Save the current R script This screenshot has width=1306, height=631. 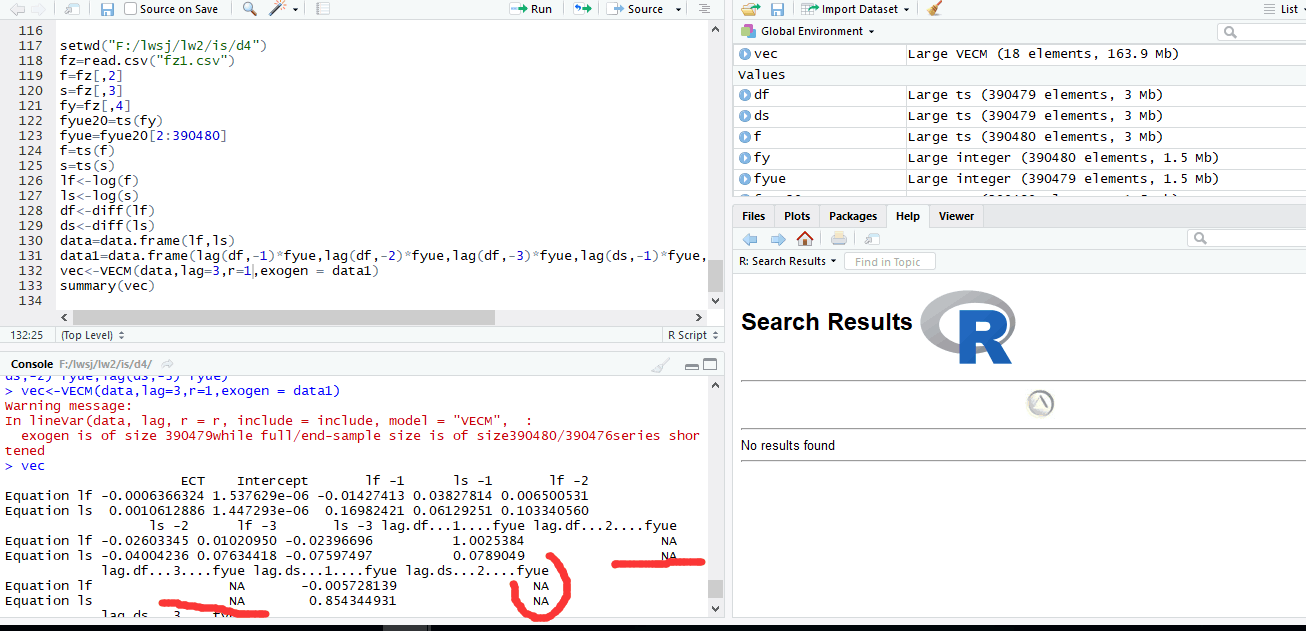[x=107, y=9]
